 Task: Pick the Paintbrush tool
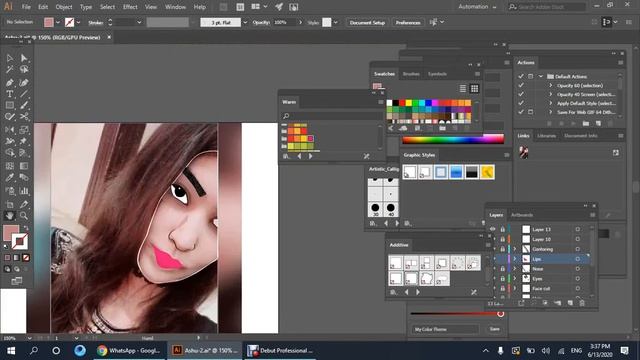coord(24,105)
